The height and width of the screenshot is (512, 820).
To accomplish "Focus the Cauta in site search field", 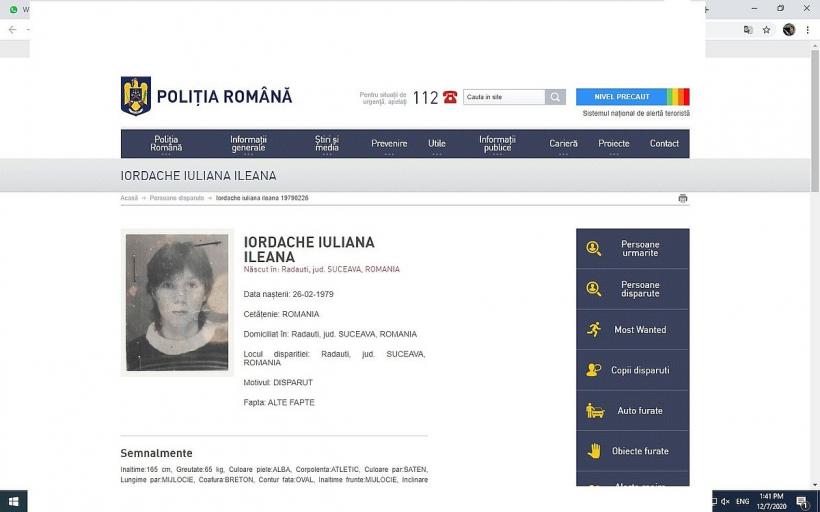I will tap(504, 97).
